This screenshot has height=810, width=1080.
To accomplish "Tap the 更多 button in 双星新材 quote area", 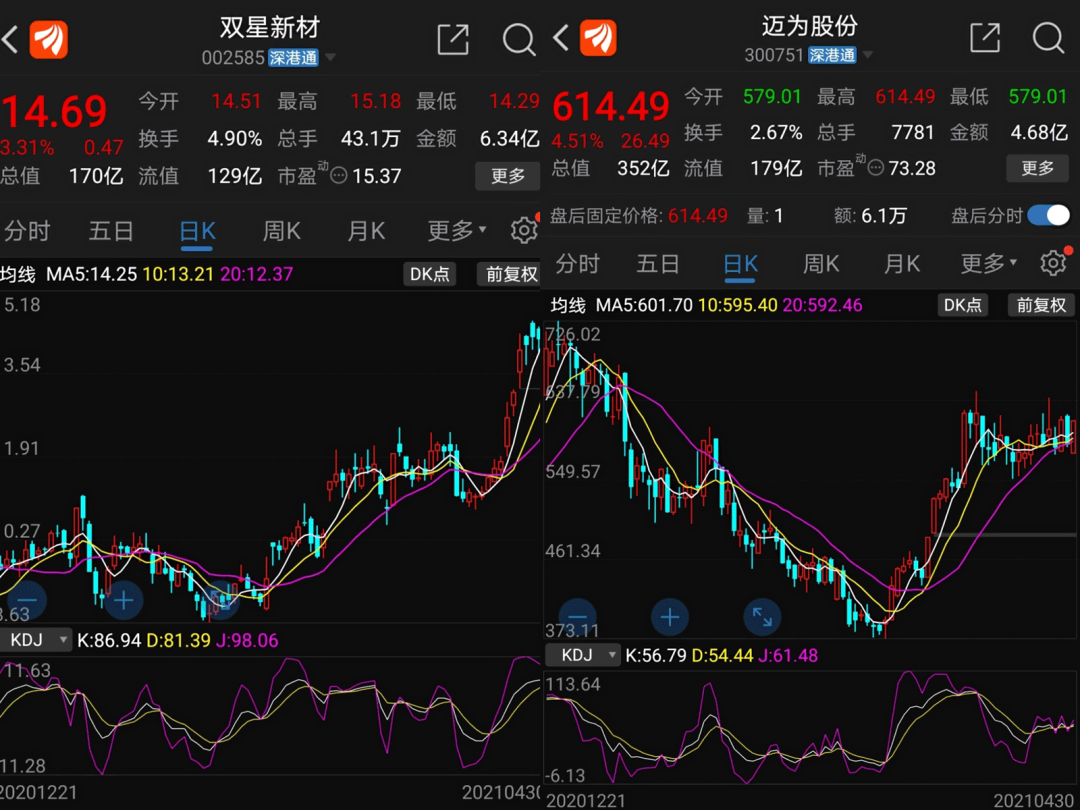I will point(507,176).
